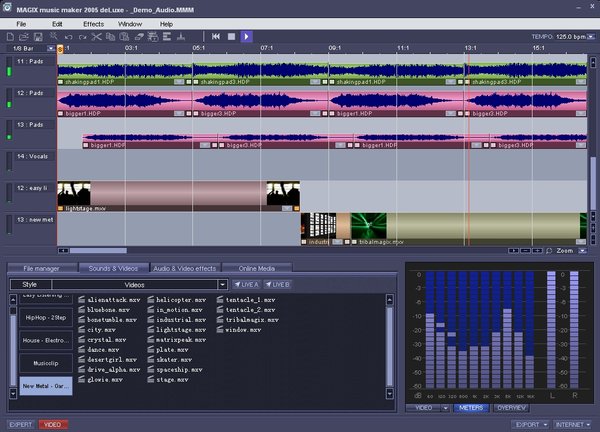Click the timeline zoom-out button left of Zoom
The image size is (600, 432).
click(526, 251)
